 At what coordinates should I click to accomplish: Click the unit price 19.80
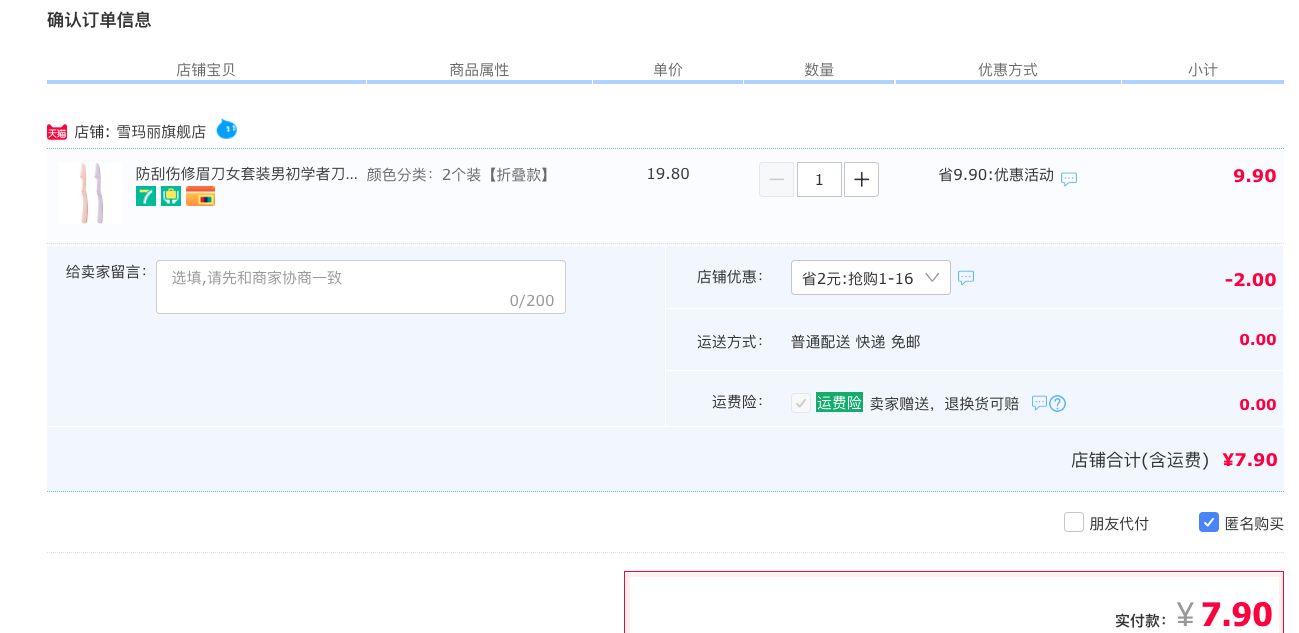click(668, 174)
